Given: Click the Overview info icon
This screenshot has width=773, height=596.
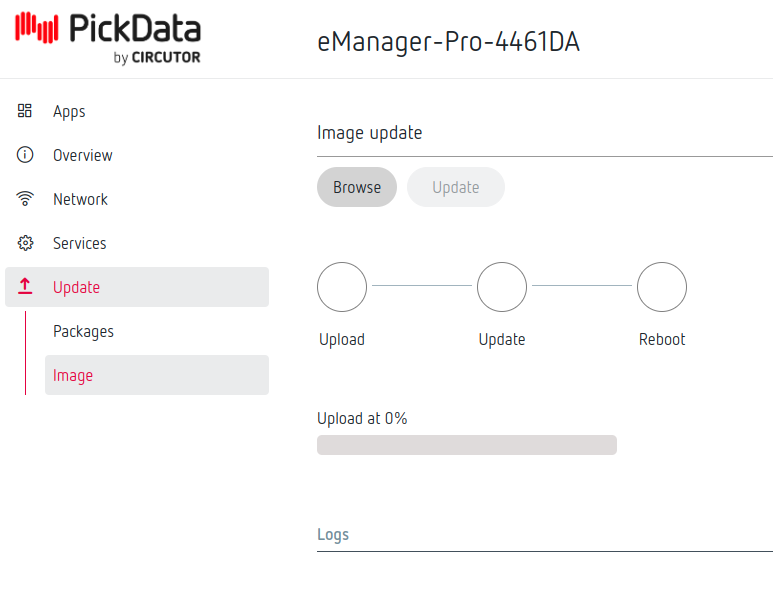Looking at the screenshot, I should coord(26,155).
